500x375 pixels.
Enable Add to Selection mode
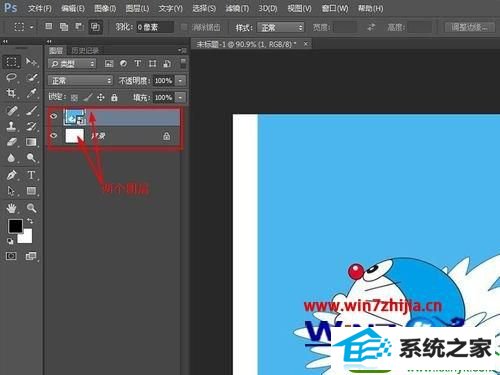(64, 27)
